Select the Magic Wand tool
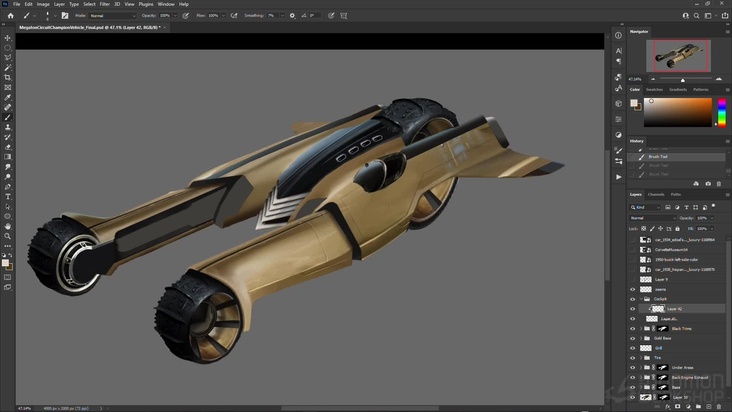Viewport: 732px width, 412px height. (7, 68)
